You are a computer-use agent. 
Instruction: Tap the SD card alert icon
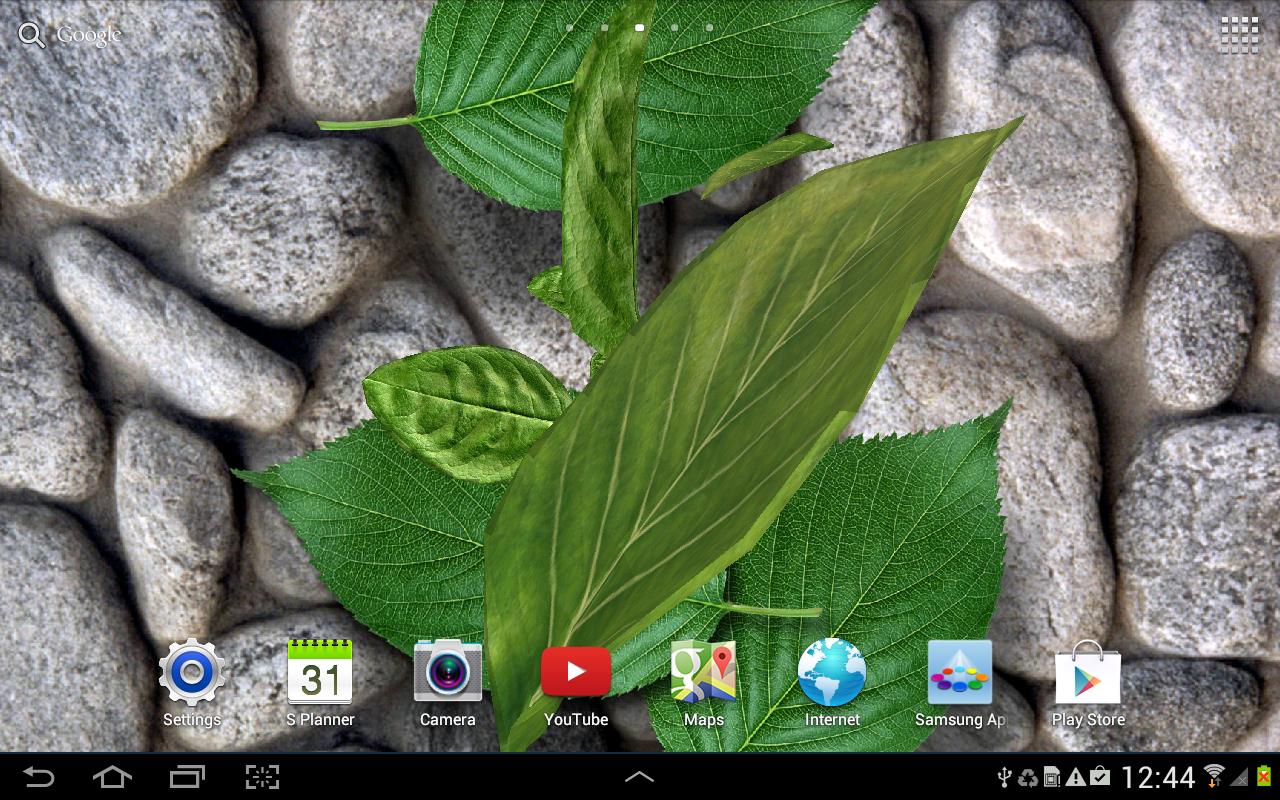[x=1052, y=777]
